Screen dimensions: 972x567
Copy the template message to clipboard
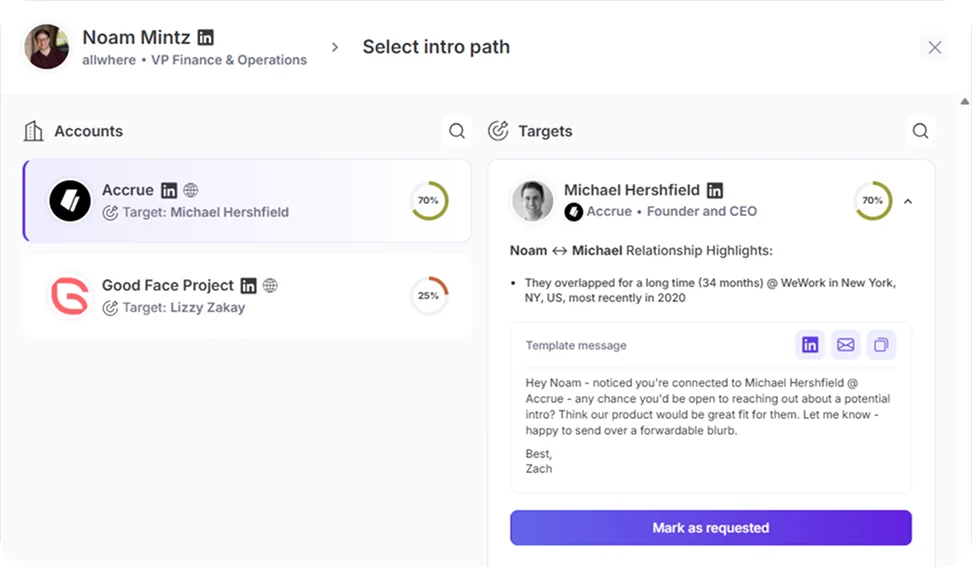[x=881, y=345]
